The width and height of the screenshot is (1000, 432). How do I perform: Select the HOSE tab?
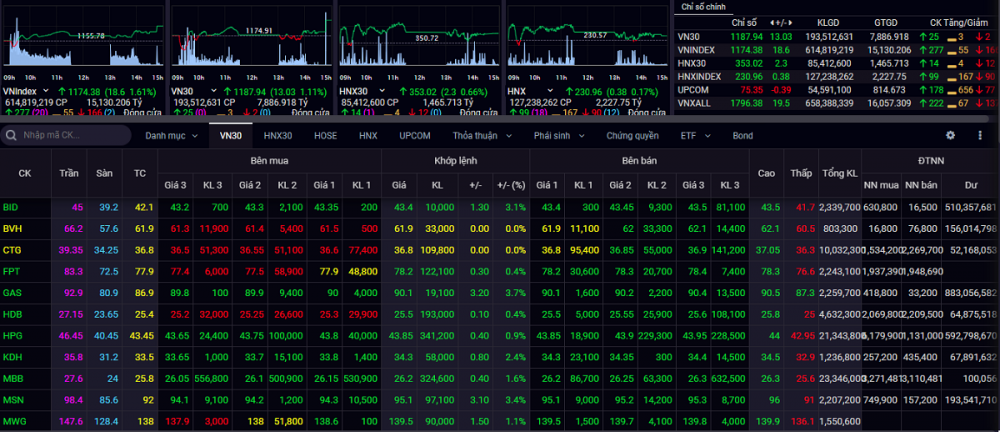[x=325, y=135]
